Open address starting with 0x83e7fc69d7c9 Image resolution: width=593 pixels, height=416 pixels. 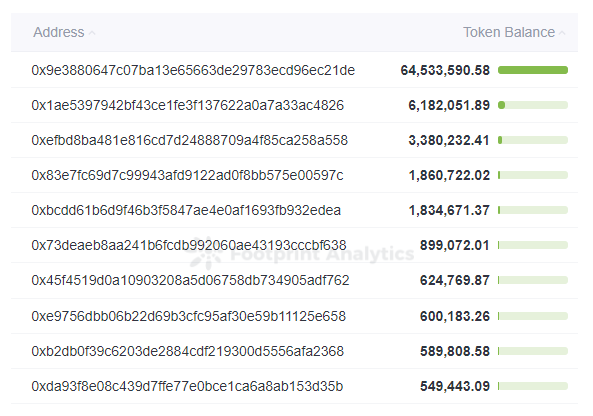point(187,175)
